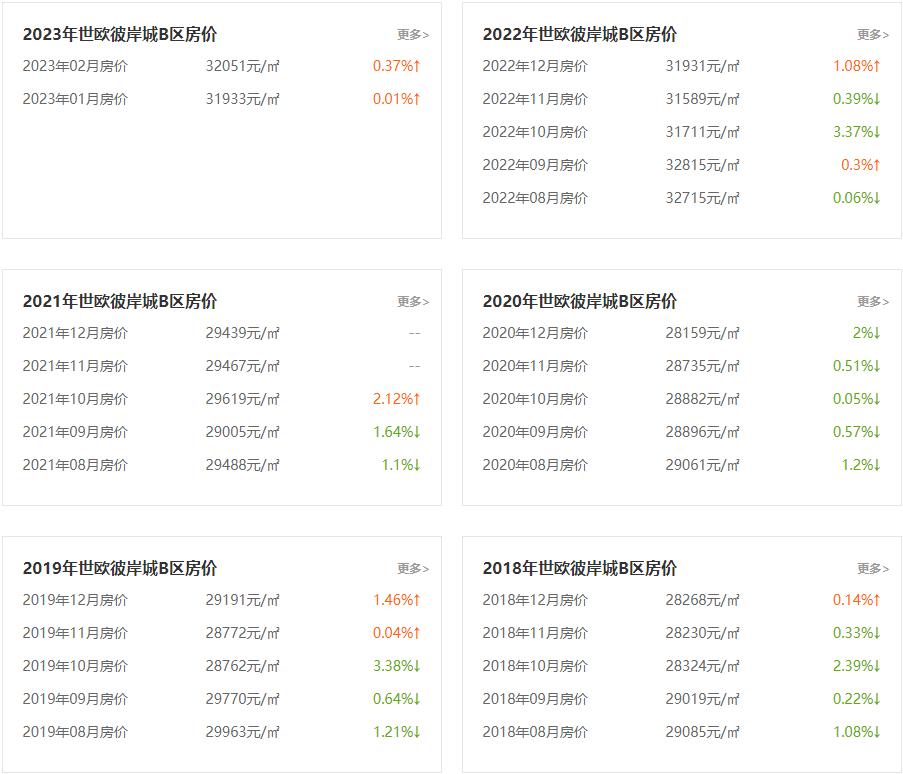Click the 2019年12月房价 entry

[x=76, y=600]
